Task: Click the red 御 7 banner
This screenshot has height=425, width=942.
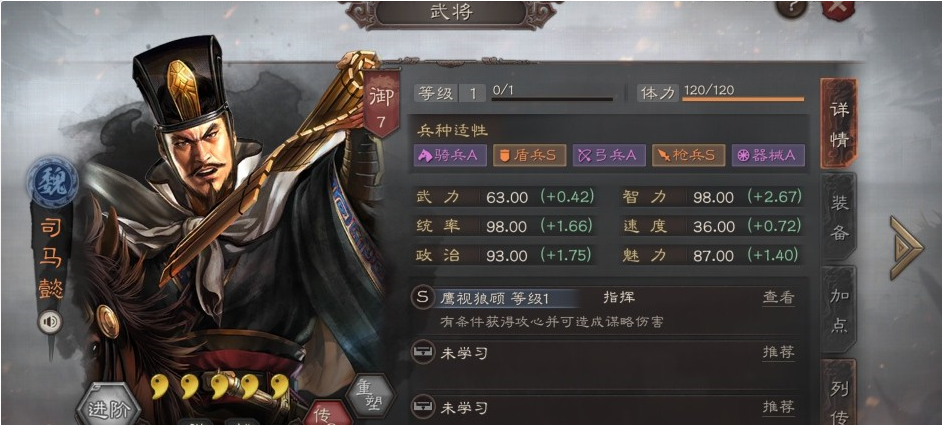Action: pyautogui.click(x=381, y=103)
